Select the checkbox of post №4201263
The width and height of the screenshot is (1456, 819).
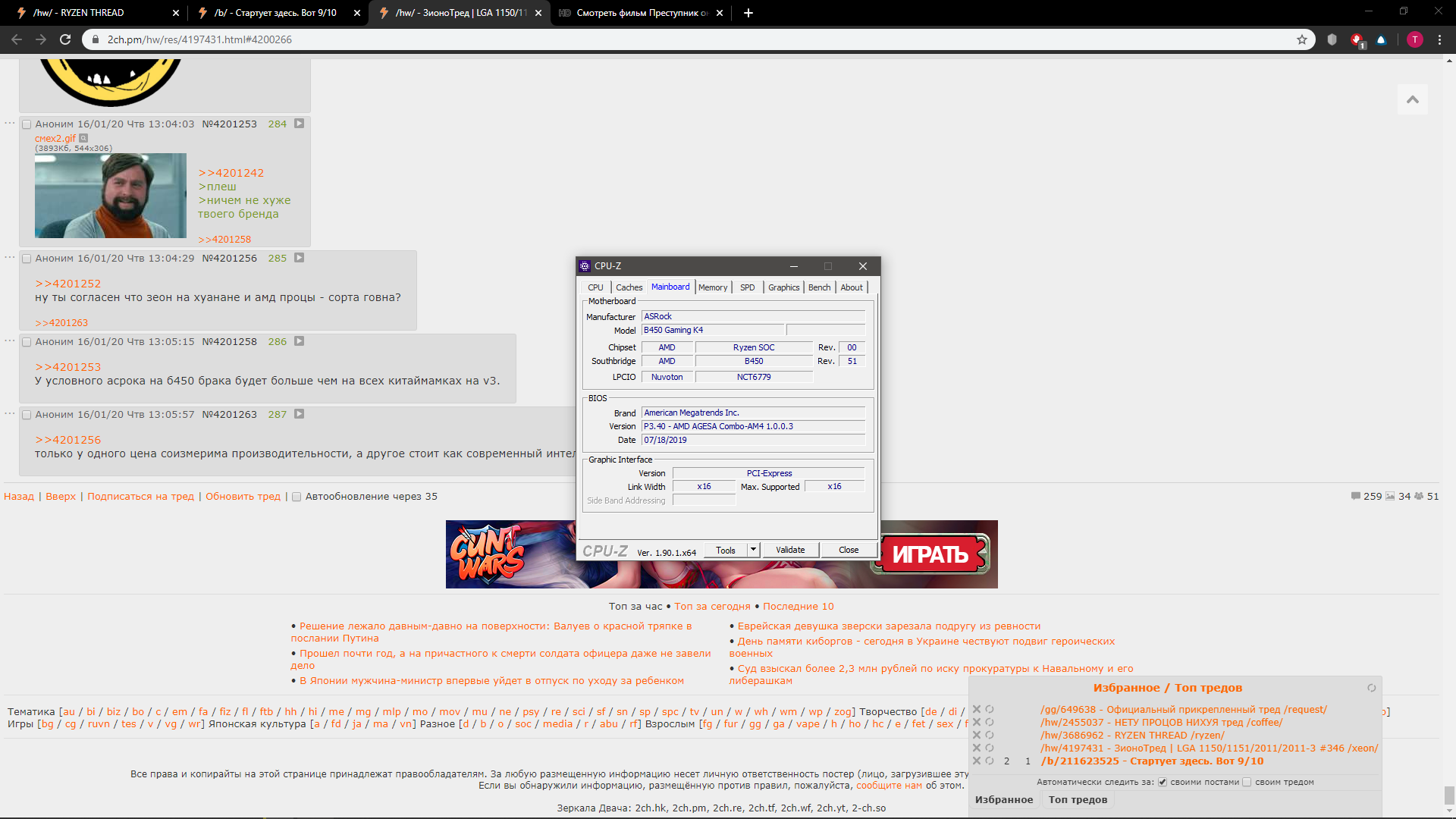tap(27, 415)
